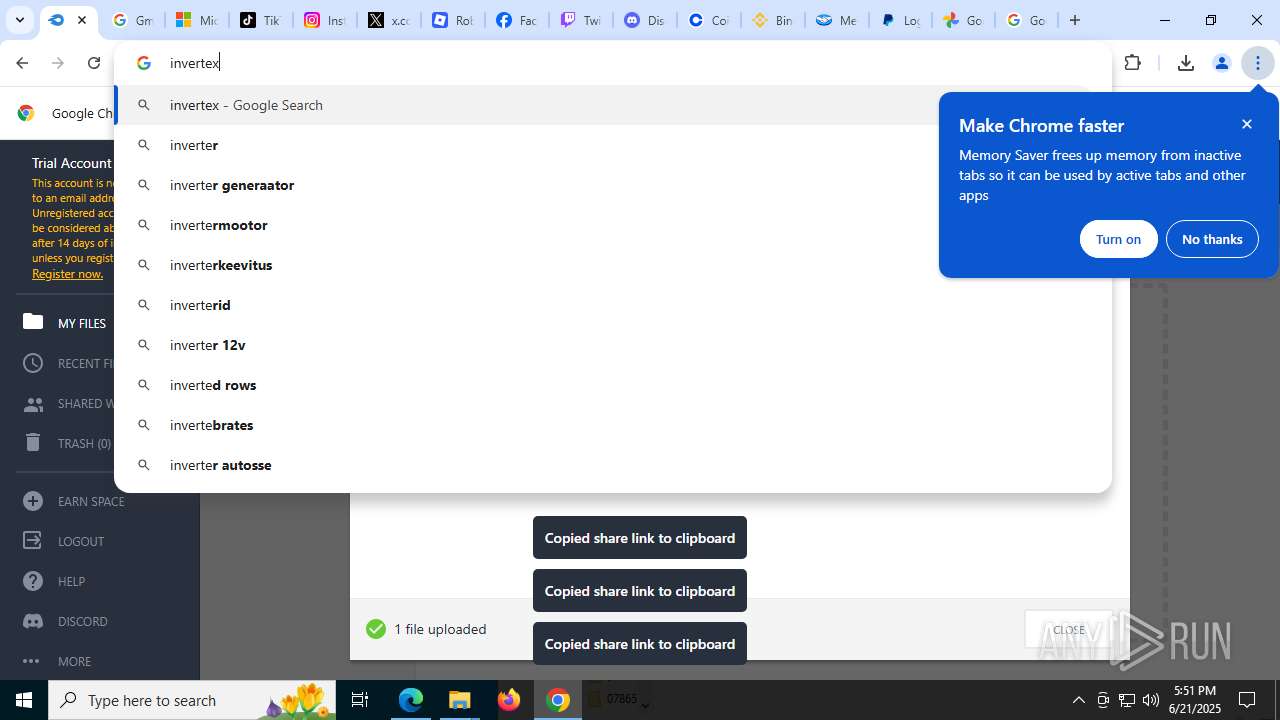The image size is (1280, 720).
Task: Select the 'invertebrates' suggestion
Action: (613, 425)
